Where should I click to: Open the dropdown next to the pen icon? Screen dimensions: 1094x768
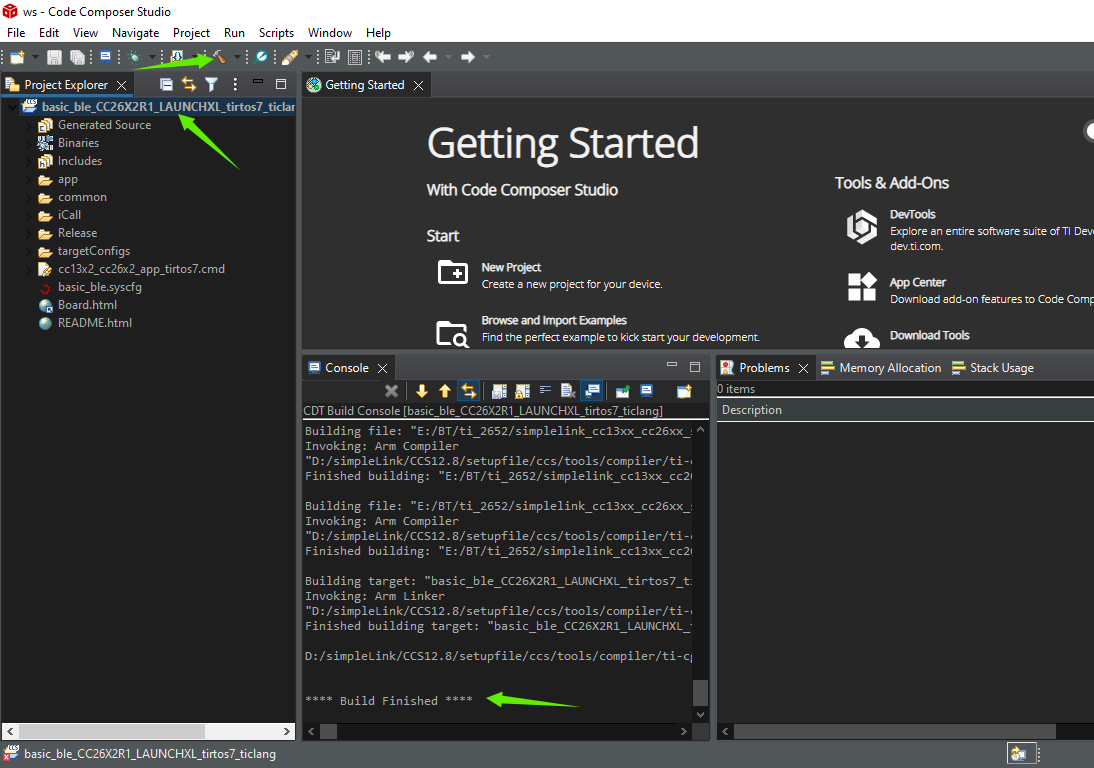point(308,57)
